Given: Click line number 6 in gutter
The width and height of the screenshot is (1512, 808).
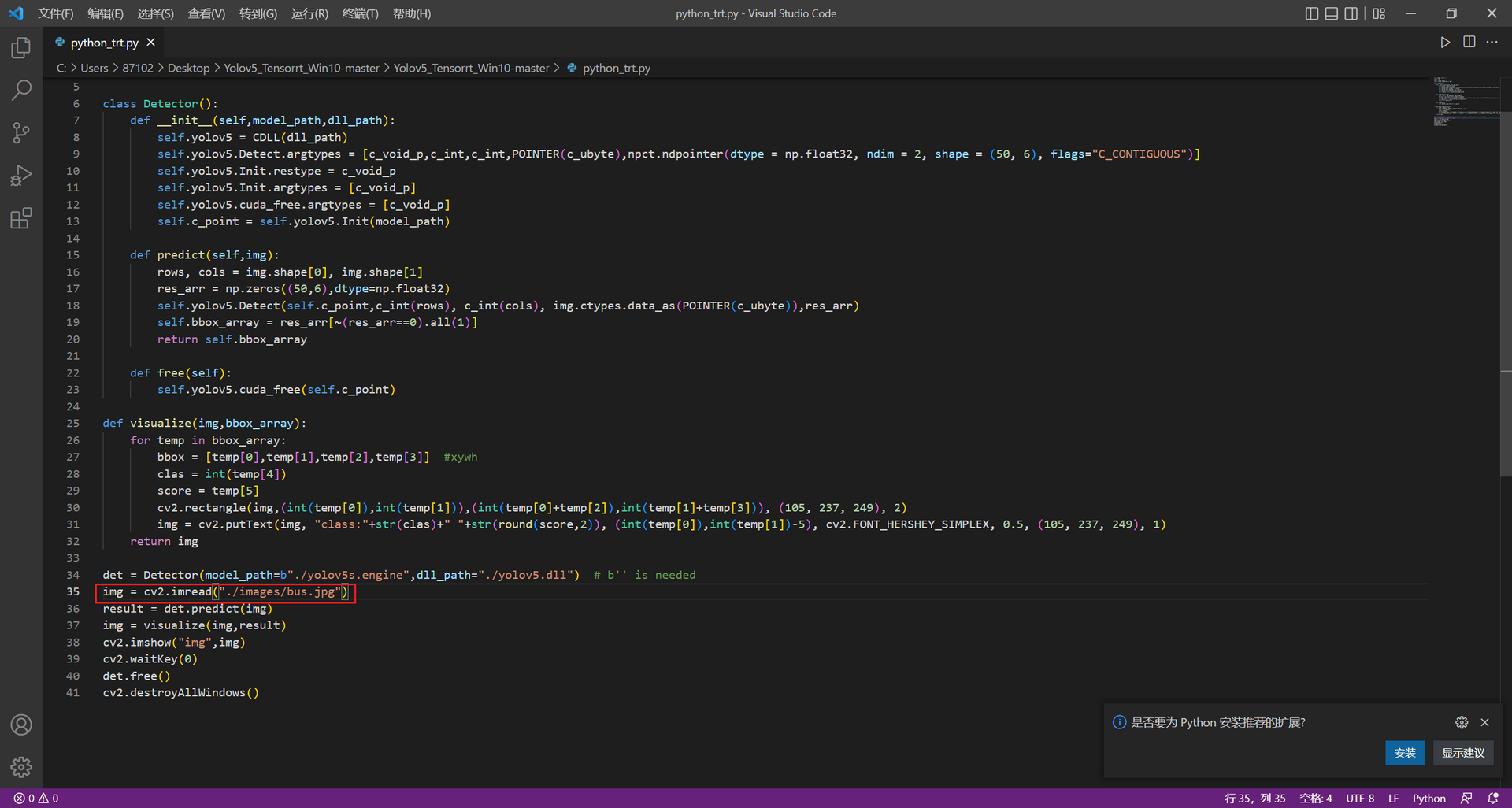Looking at the screenshot, I should (76, 103).
